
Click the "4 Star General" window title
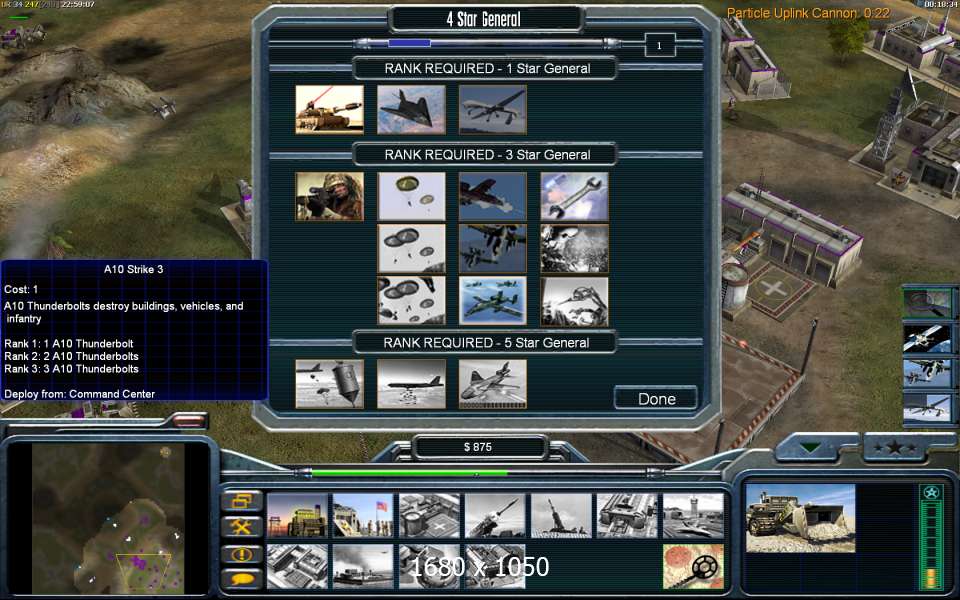[x=484, y=19]
